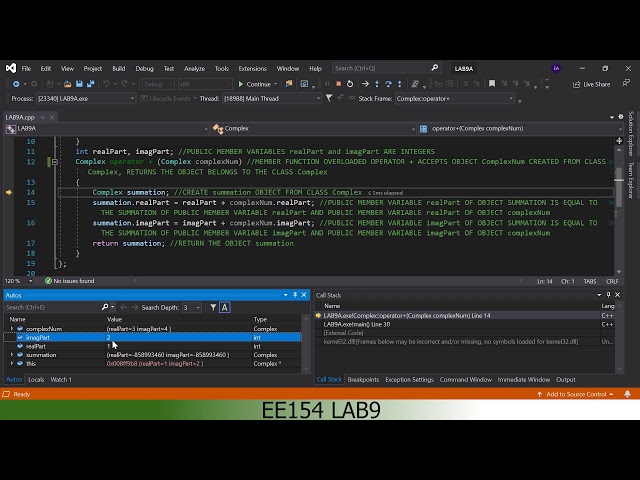Viewport: 640px width, 480px height.
Task: Switch to the Locals tab
Action: pyautogui.click(x=36, y=380)
